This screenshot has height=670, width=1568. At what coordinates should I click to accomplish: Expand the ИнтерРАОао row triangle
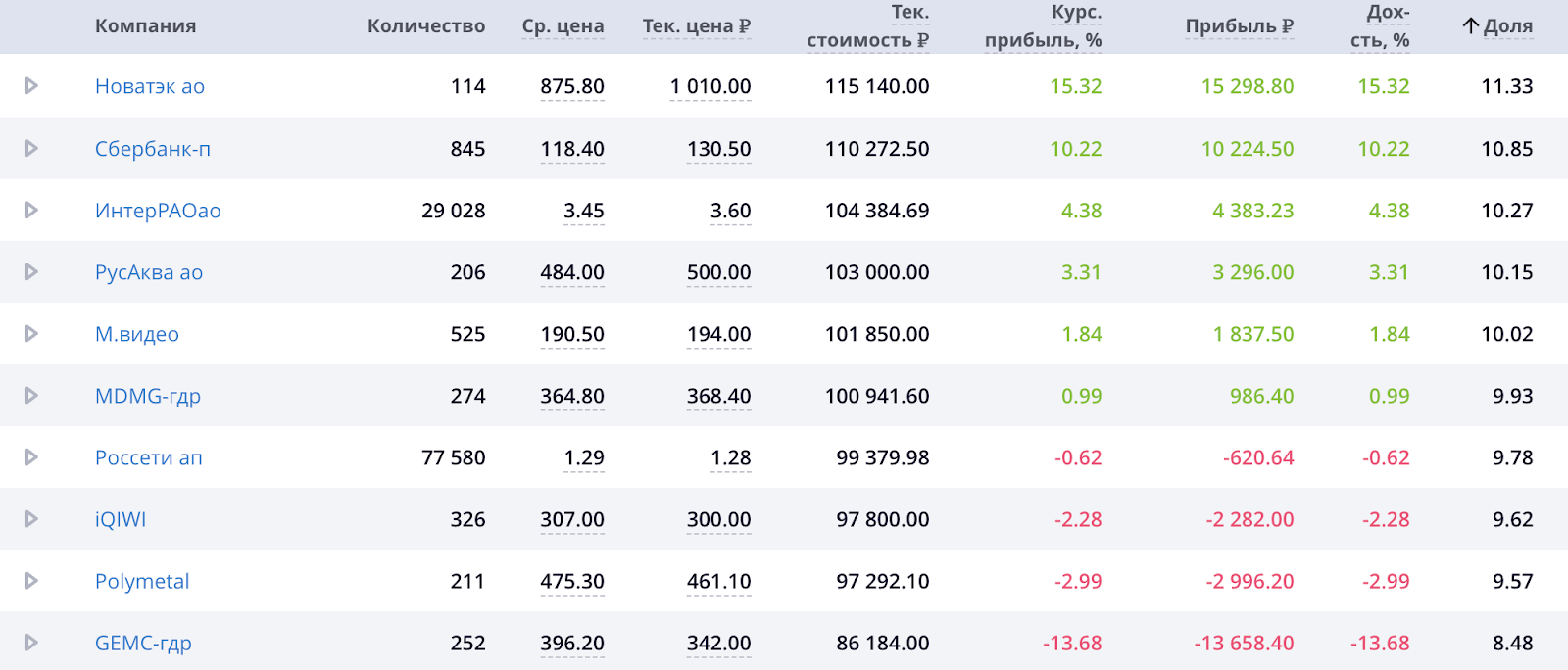pyautogui.click(x=31, y=210)
